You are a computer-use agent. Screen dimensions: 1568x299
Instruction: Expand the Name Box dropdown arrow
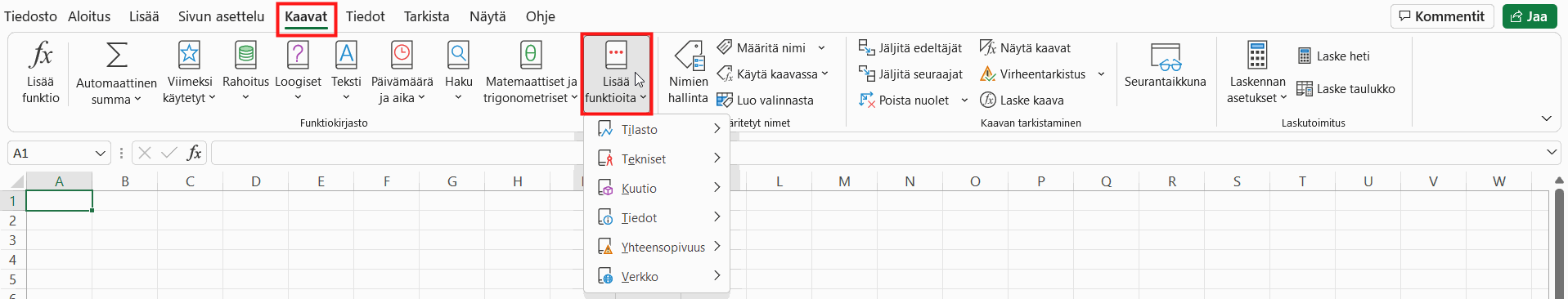coord(100,153)
